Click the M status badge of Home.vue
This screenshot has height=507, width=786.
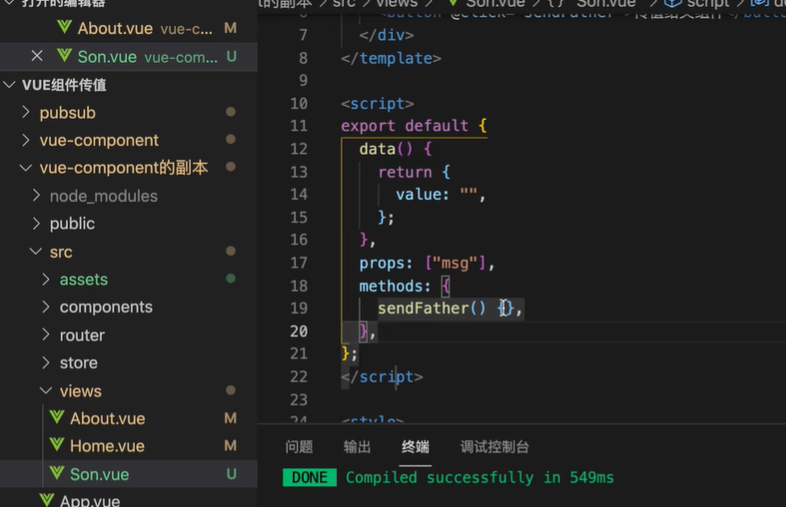click(231, 445)
